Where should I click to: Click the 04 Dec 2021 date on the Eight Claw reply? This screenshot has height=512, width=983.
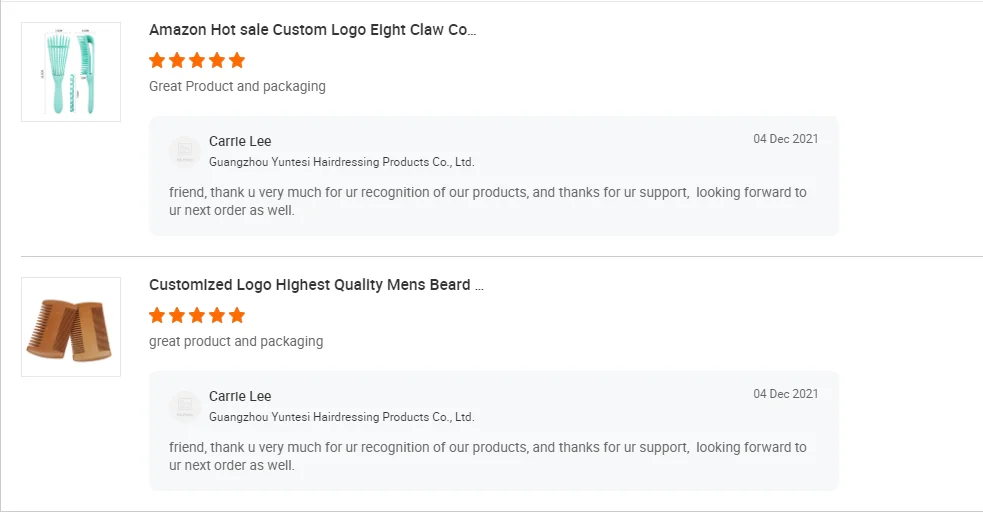click(785, 139)
